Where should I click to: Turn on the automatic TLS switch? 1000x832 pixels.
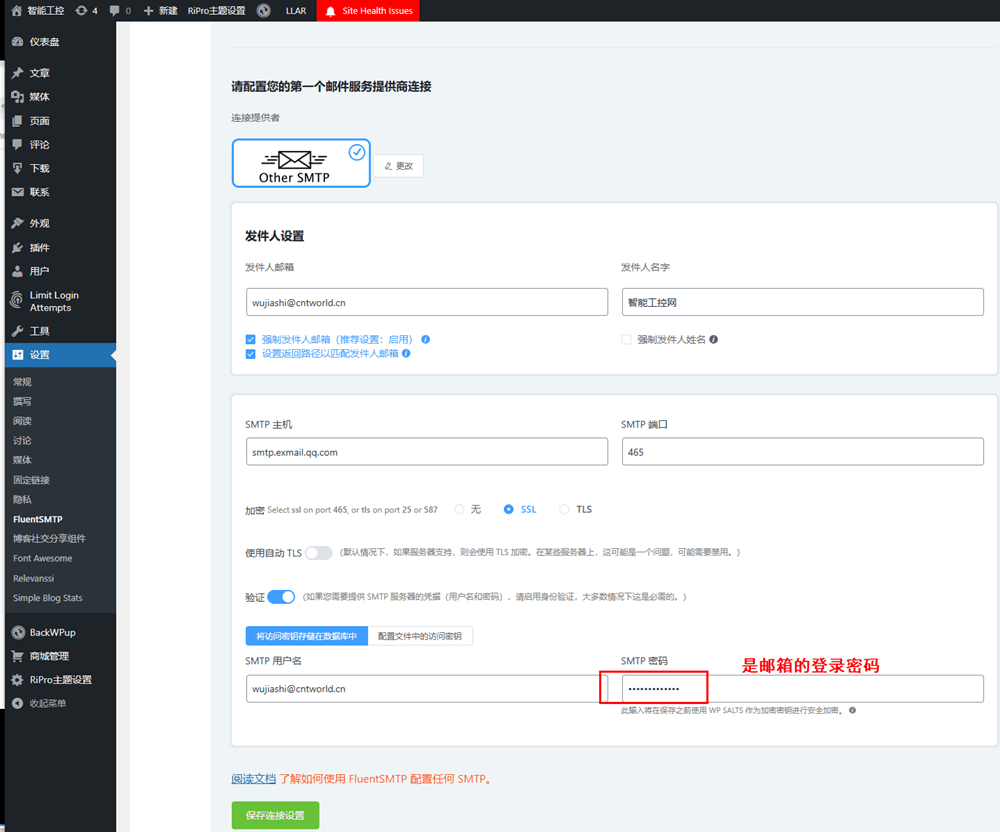[318, 553]
